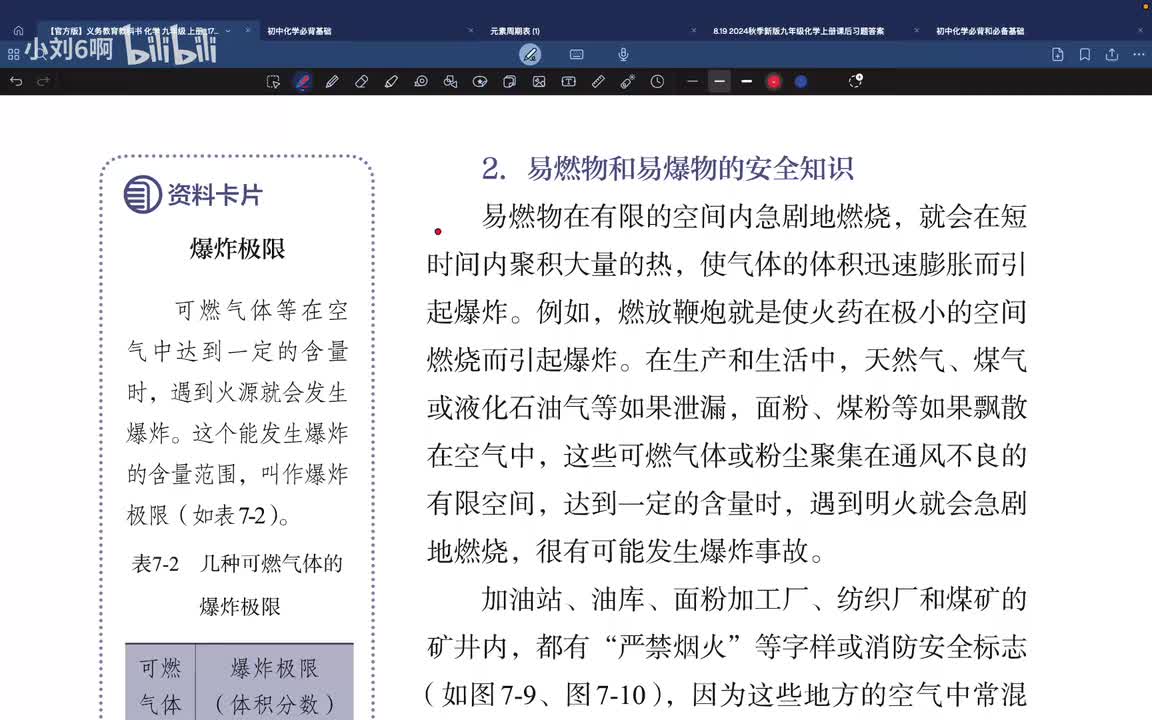Pick the blue color swatch

pyautogui.click(x=801, y=82)
